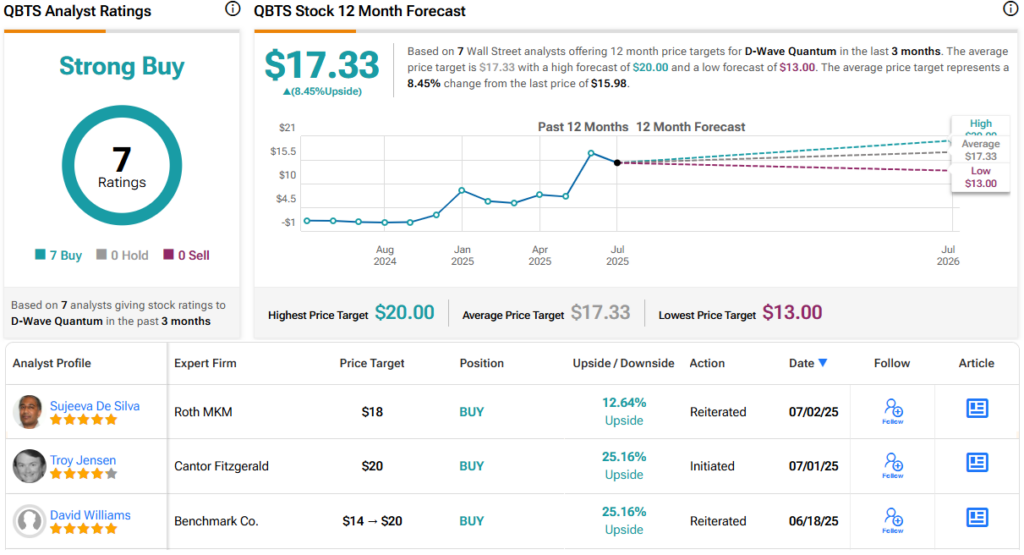The width and height of the screenshot is (1024, 555).
Task: Click the black Jul 2025 chart point
Action: coord(617,163)
